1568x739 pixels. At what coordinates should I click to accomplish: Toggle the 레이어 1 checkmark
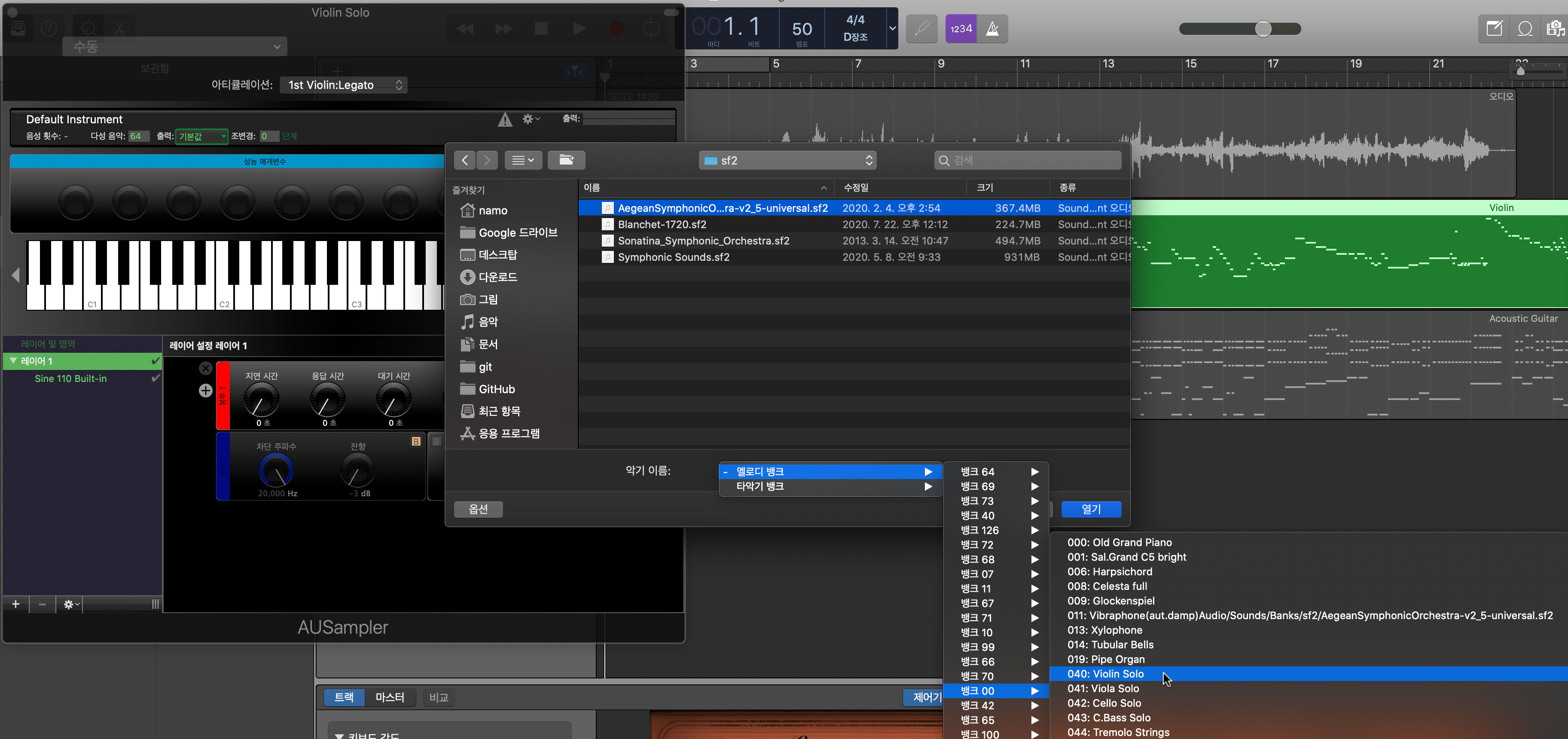[x=155, y=361]
